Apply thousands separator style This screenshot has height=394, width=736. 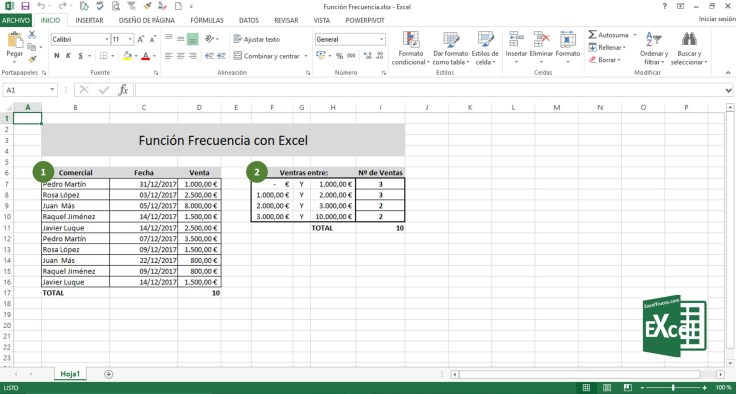pos(351,56)
